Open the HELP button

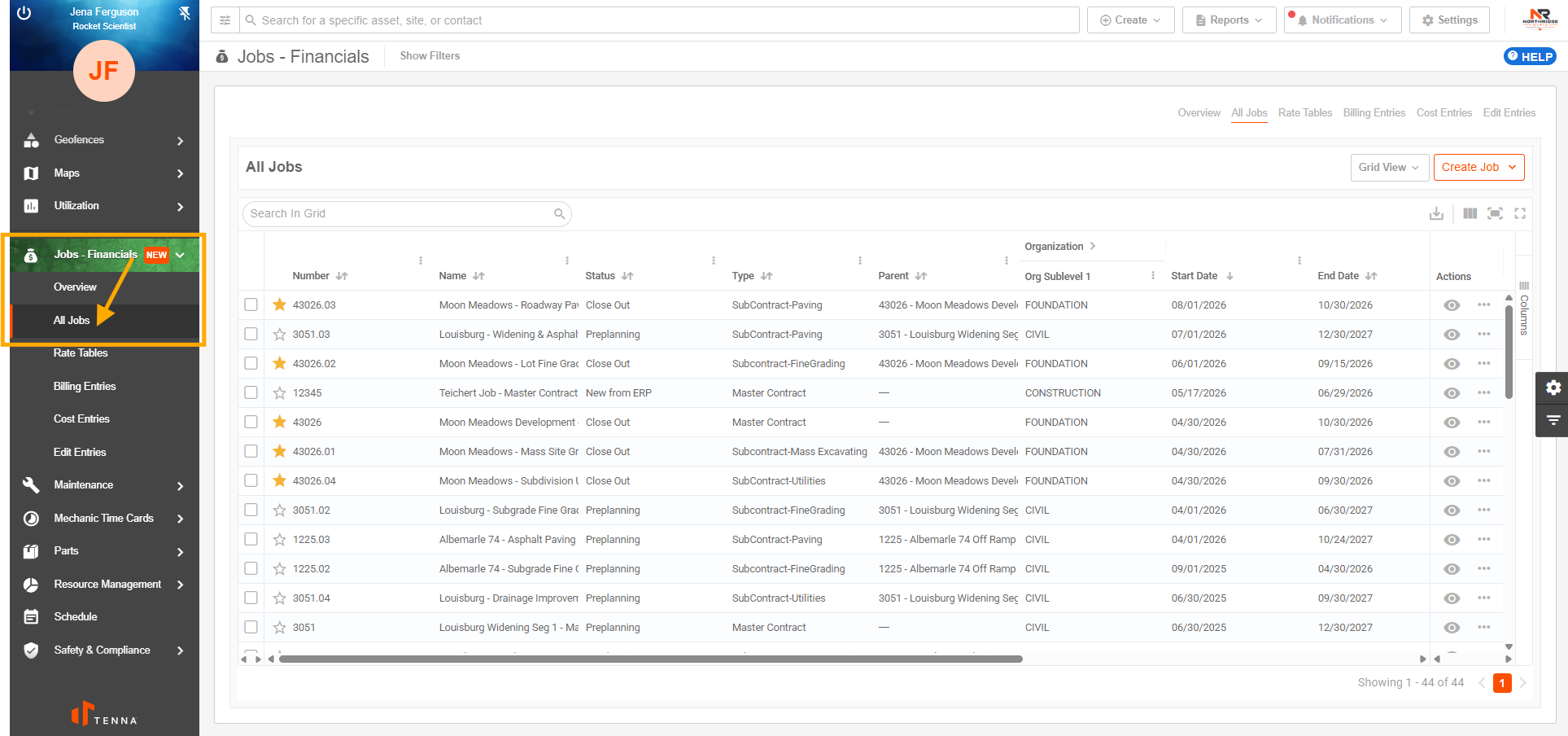coord(1530,56)
